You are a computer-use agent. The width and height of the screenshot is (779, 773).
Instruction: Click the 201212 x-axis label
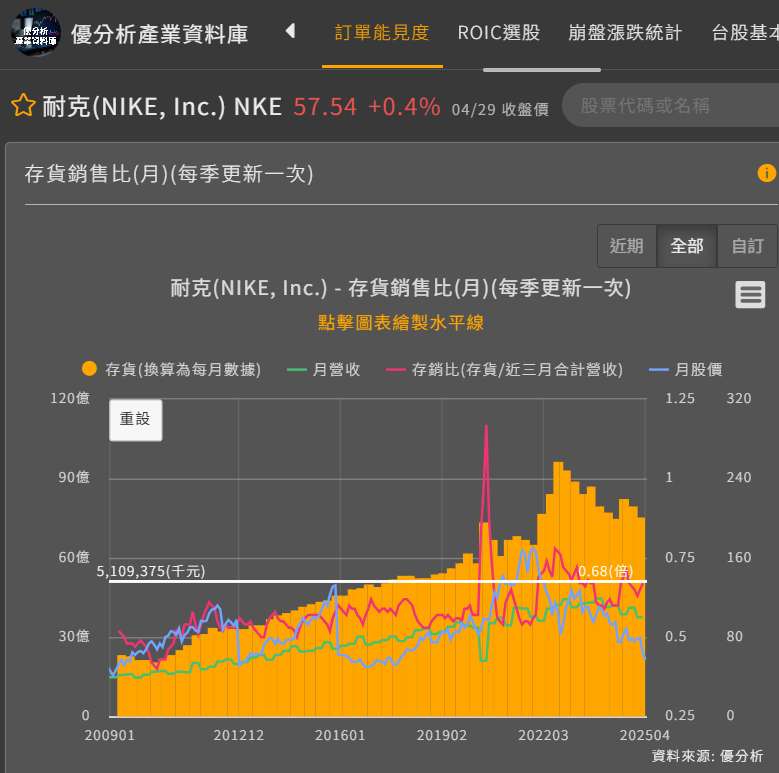[238, 735]
